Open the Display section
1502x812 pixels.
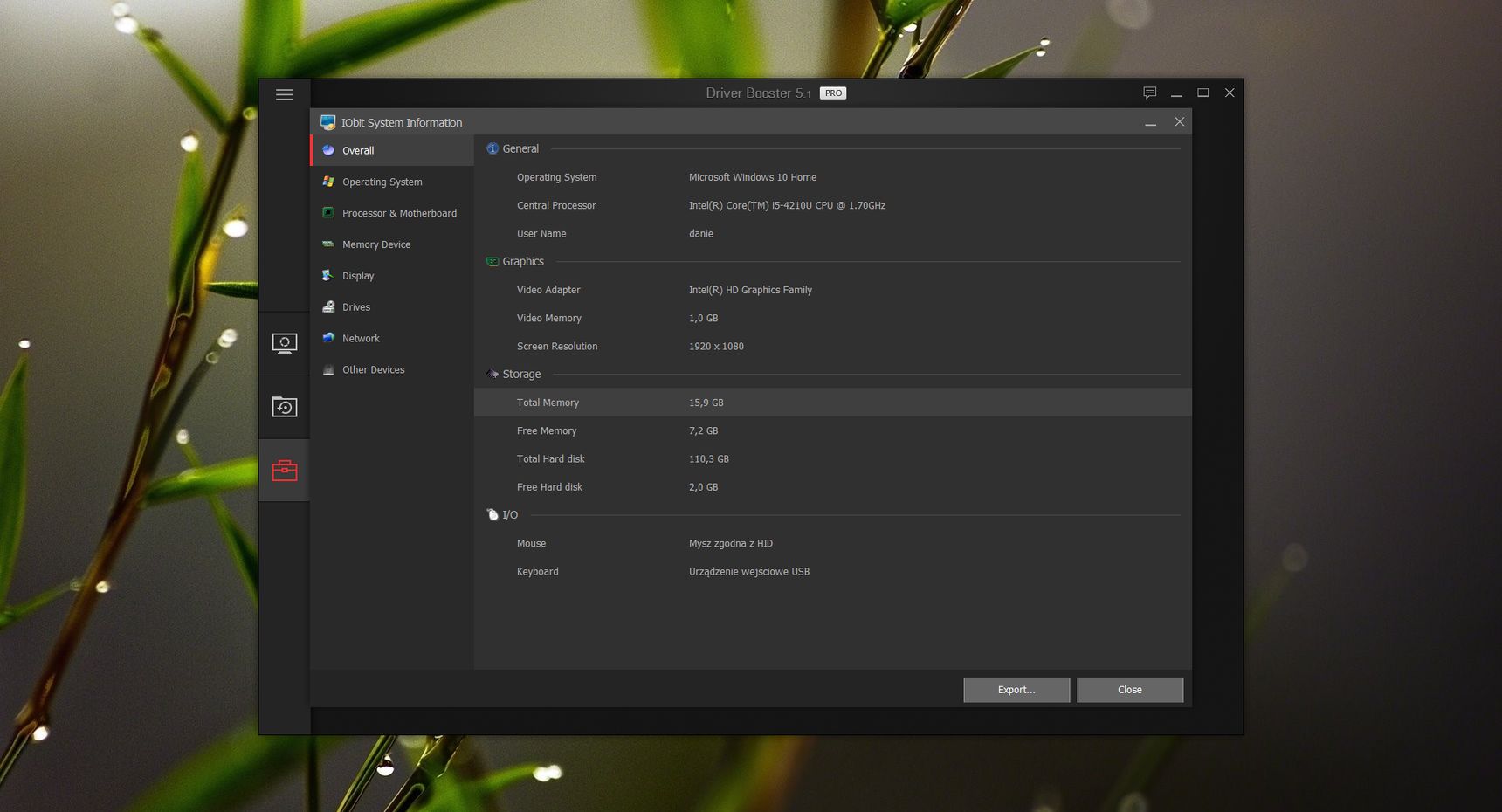point(392,276)
